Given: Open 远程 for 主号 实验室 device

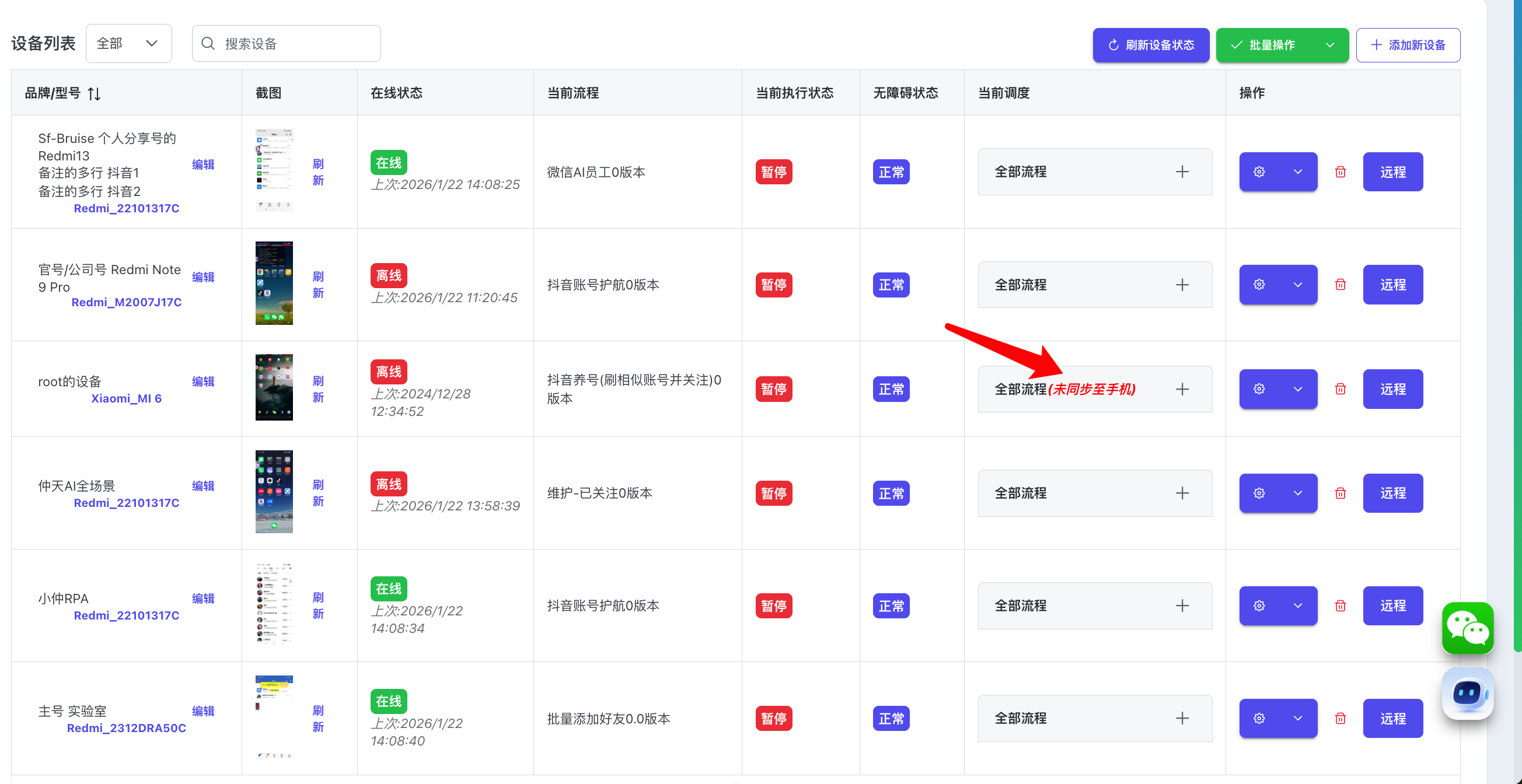Looking at the screenshot, I should tap(1392, 719).
